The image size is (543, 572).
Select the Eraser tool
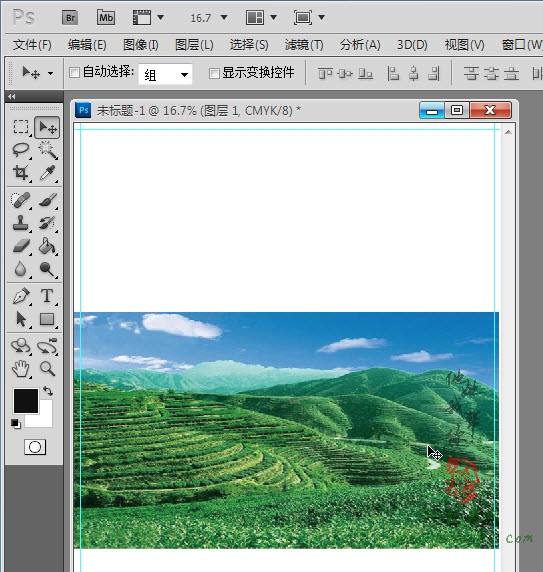point(21,246)
